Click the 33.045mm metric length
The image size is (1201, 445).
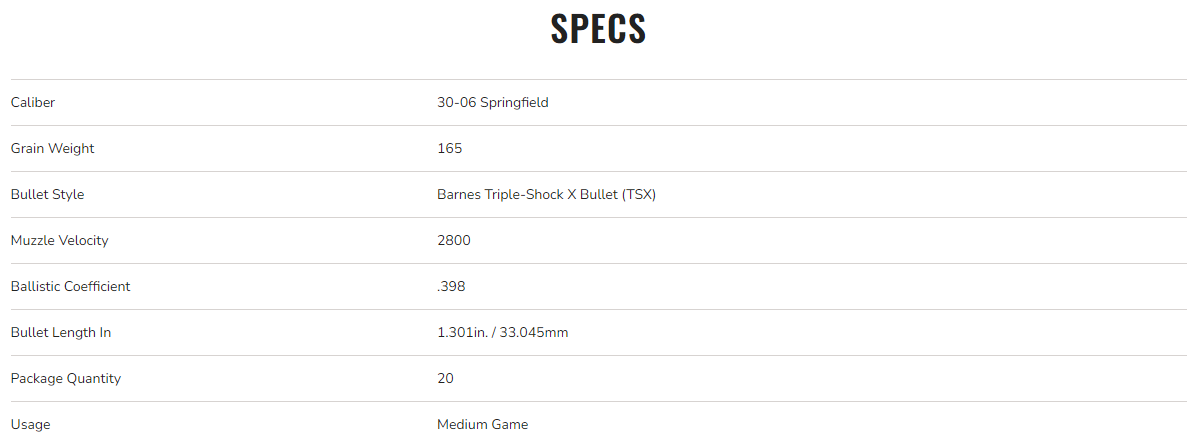tap(537, 332)
